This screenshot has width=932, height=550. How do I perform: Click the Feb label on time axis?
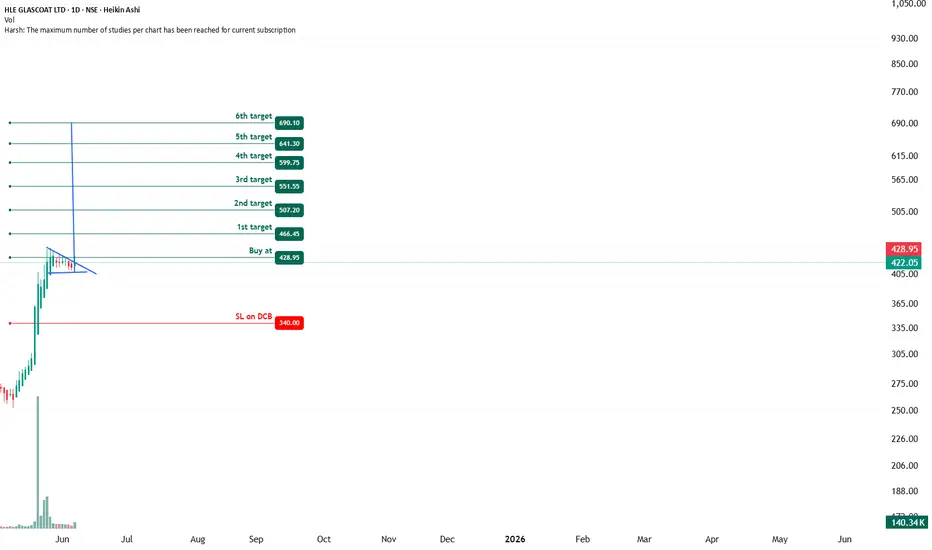point(582,539)
